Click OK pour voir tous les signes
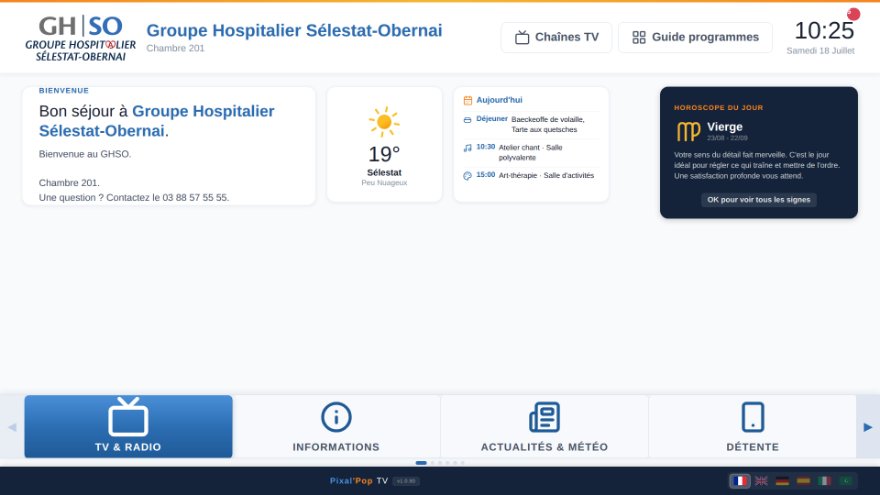880x495 pixels. (x=759, y=200)
